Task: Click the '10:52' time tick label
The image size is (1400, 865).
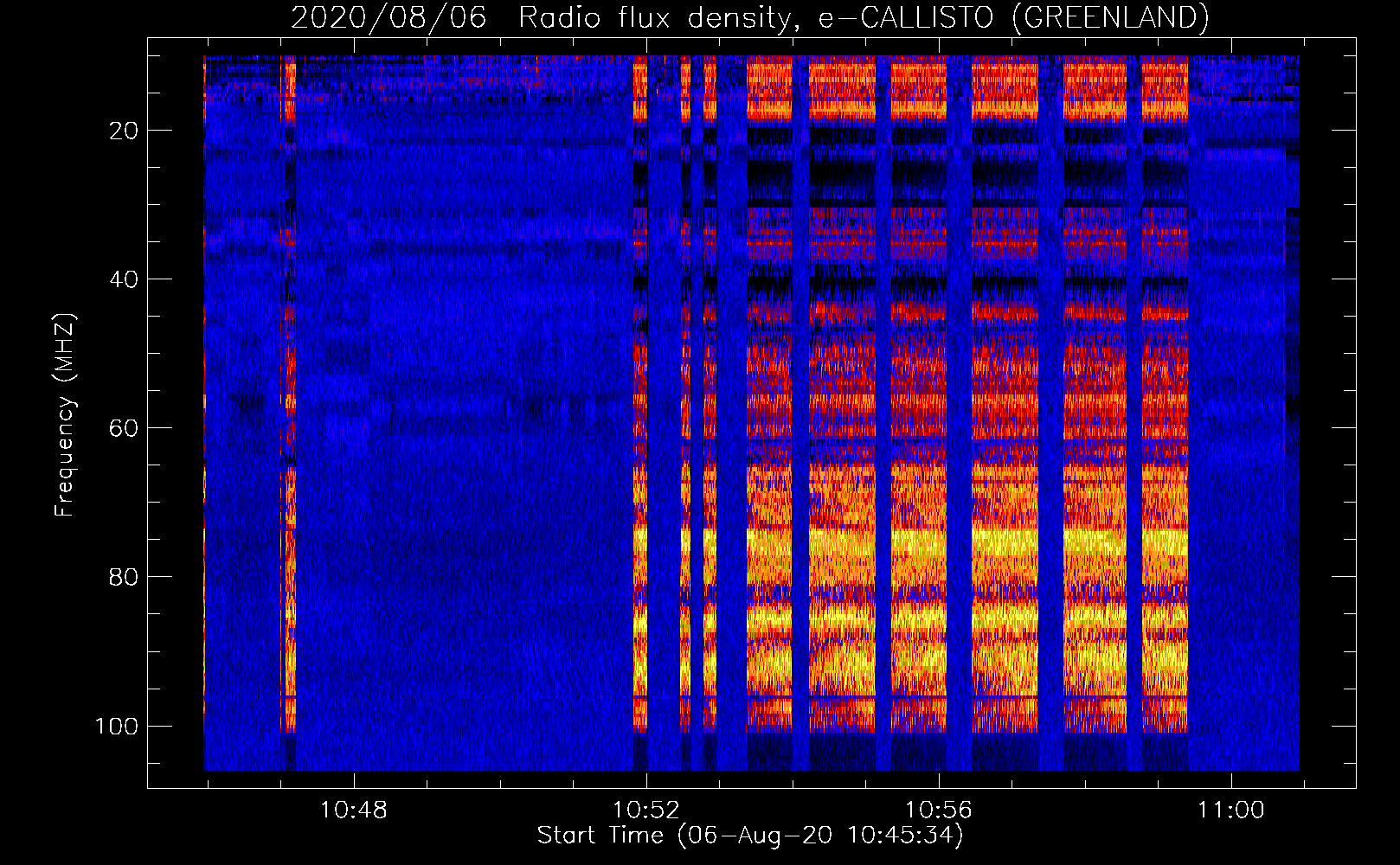Action: tap(646, 811)
